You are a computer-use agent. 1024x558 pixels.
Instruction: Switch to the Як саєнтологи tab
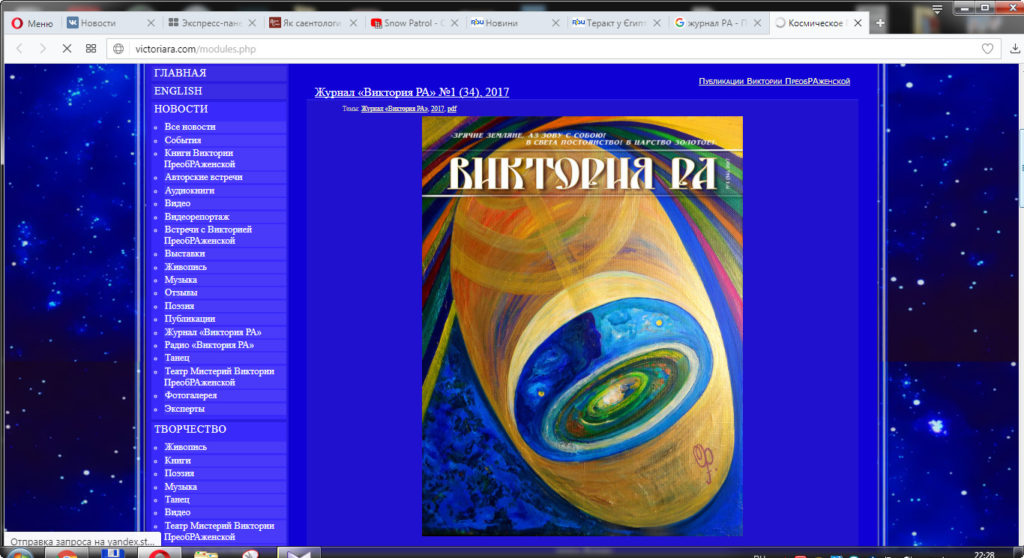(305, 23)
